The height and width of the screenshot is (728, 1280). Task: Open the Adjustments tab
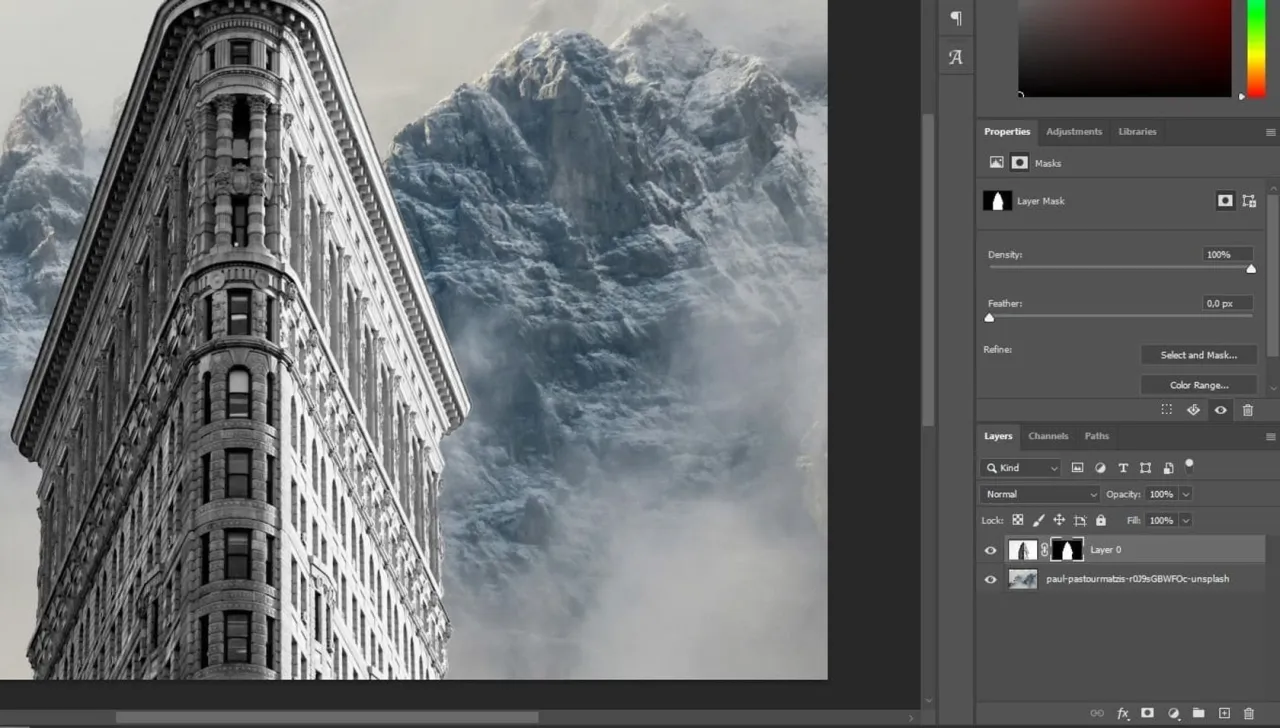point(1074,131)
